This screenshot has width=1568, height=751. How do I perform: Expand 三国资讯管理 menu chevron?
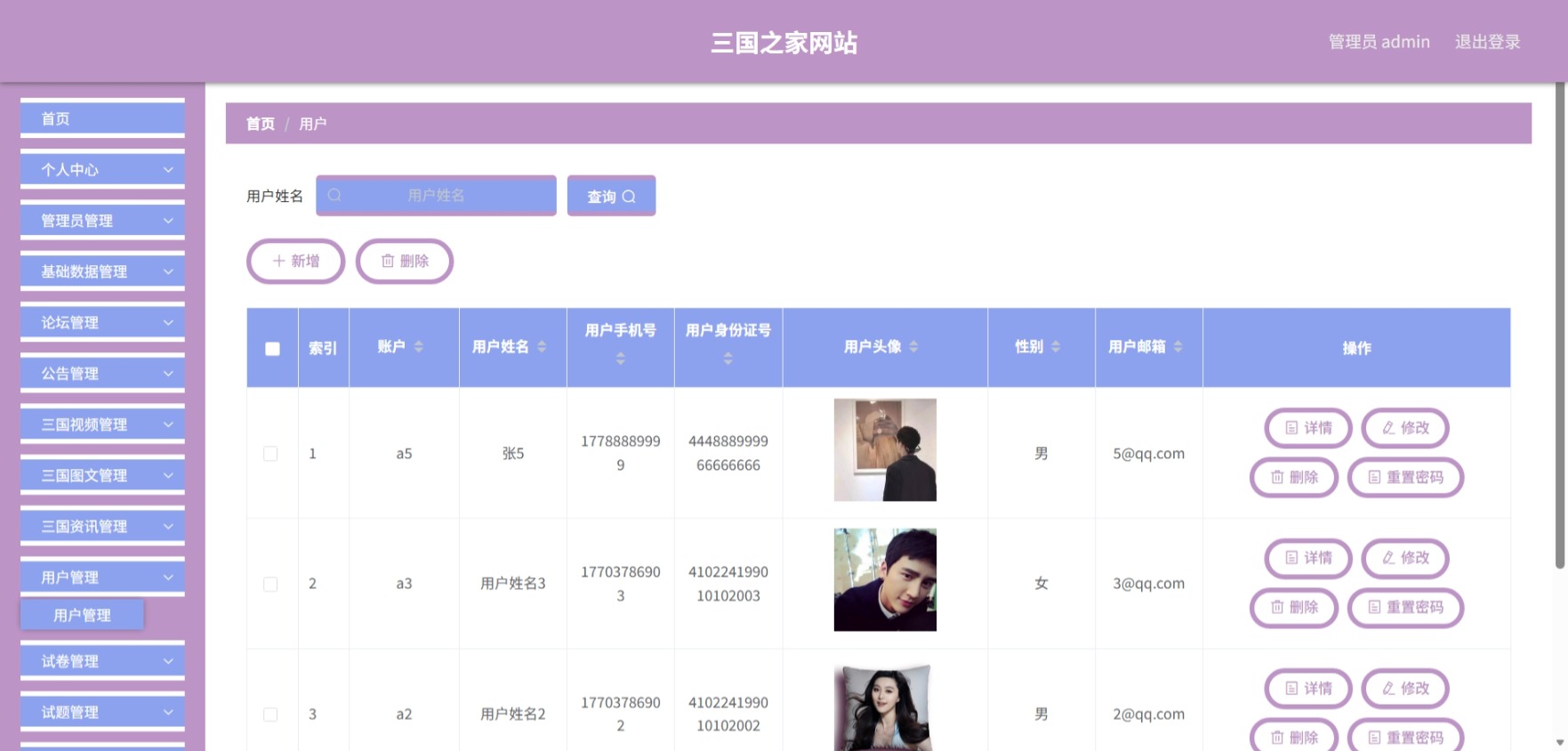[x=168, y=526]
